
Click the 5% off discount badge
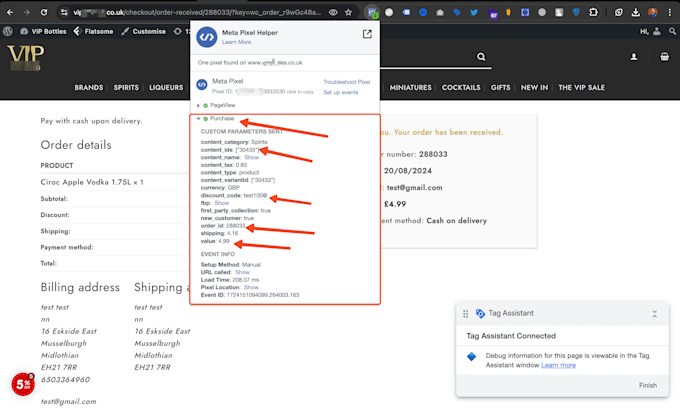click(x=23, y=384)
